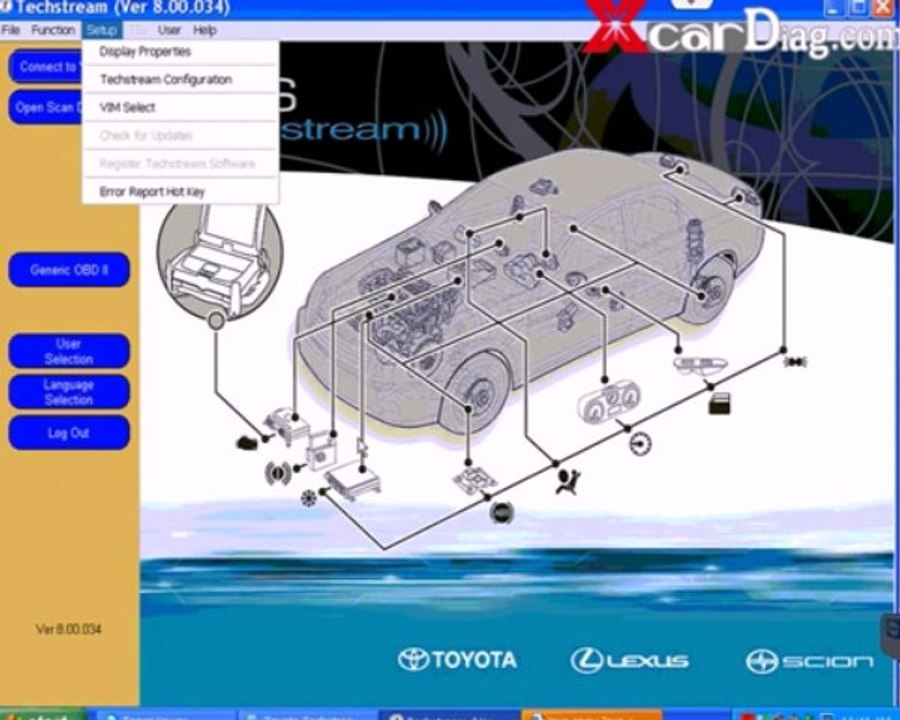Click the Open Scan Data button
The width and height of the screenshot is (900, 720).
[46, 107]
